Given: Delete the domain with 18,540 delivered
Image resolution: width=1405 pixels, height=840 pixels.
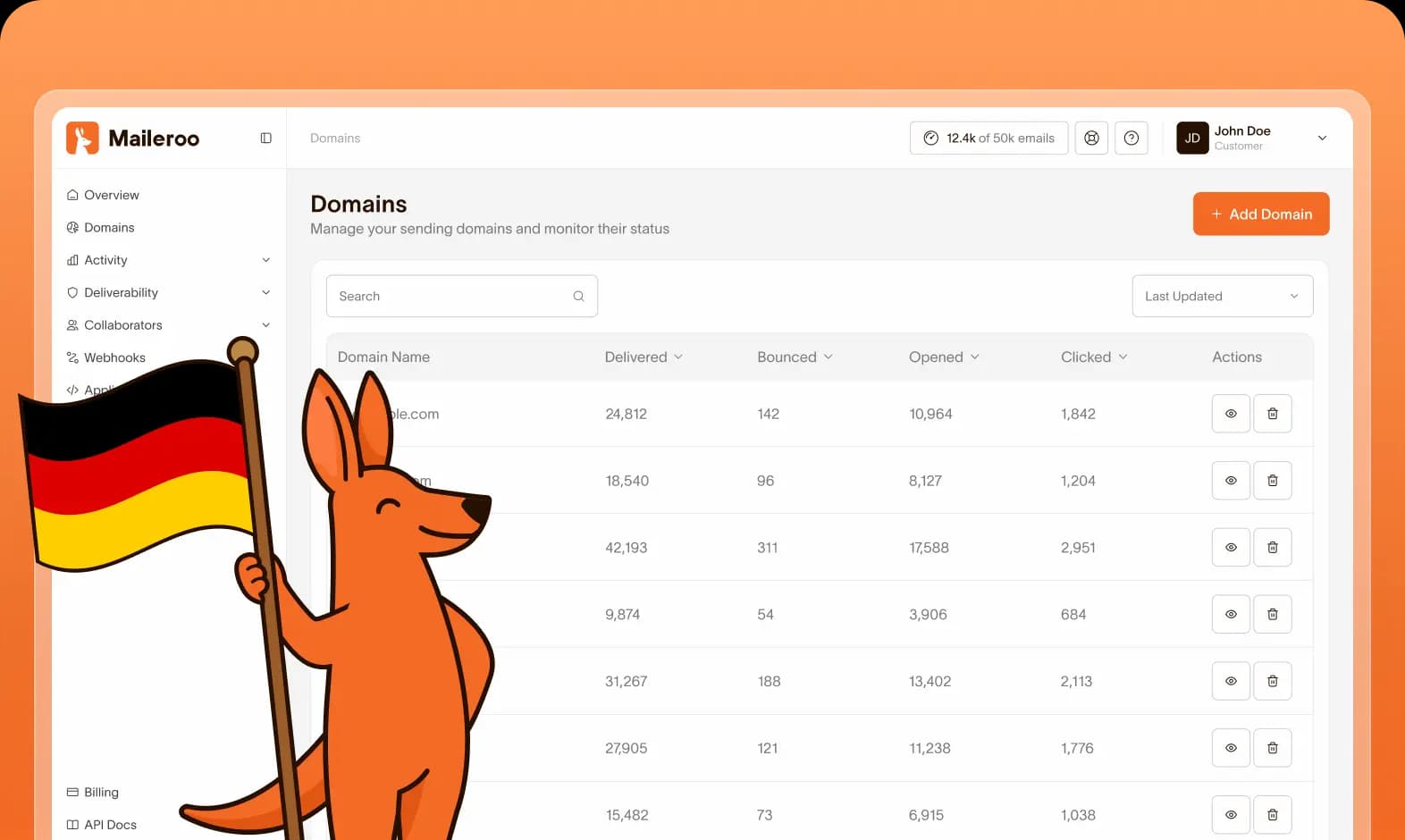Looking at the screenshot, I should pos(1272,481).
